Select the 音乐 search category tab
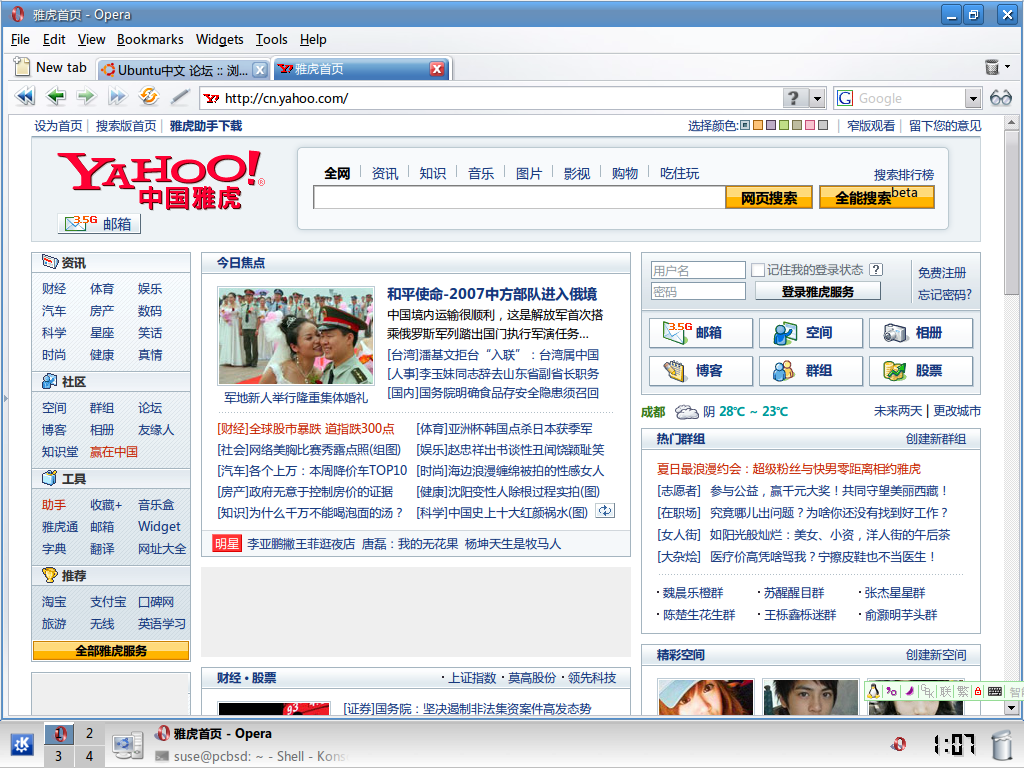Screen dimensions: 1024x768 pos(481,173)
